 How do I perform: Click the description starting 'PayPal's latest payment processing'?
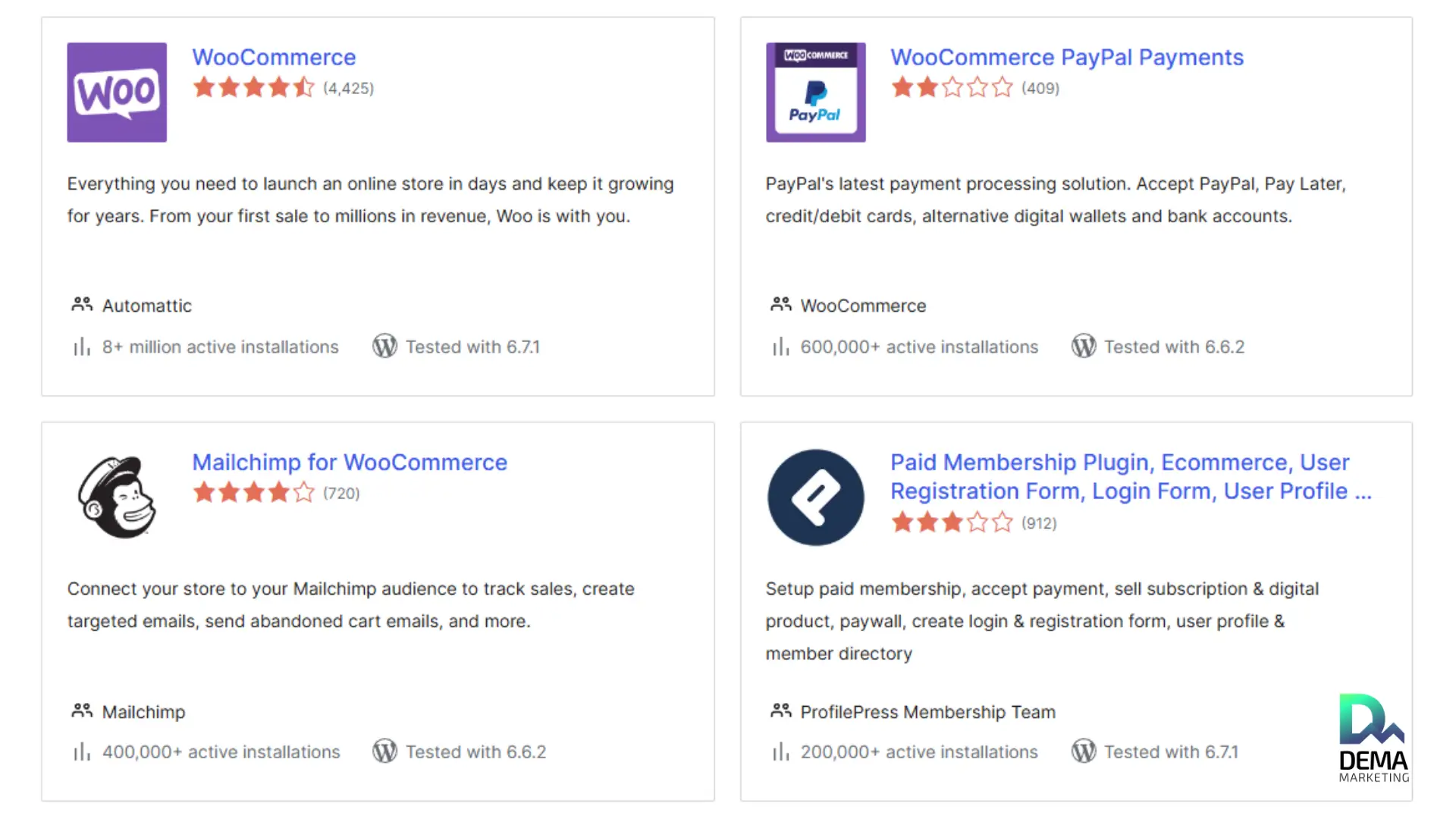point(1056,199)
